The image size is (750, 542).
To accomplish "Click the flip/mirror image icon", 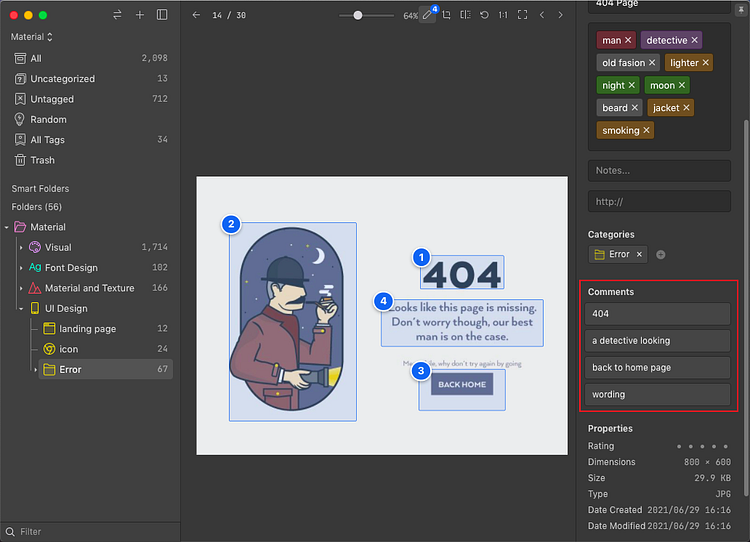I will [465, 15].
